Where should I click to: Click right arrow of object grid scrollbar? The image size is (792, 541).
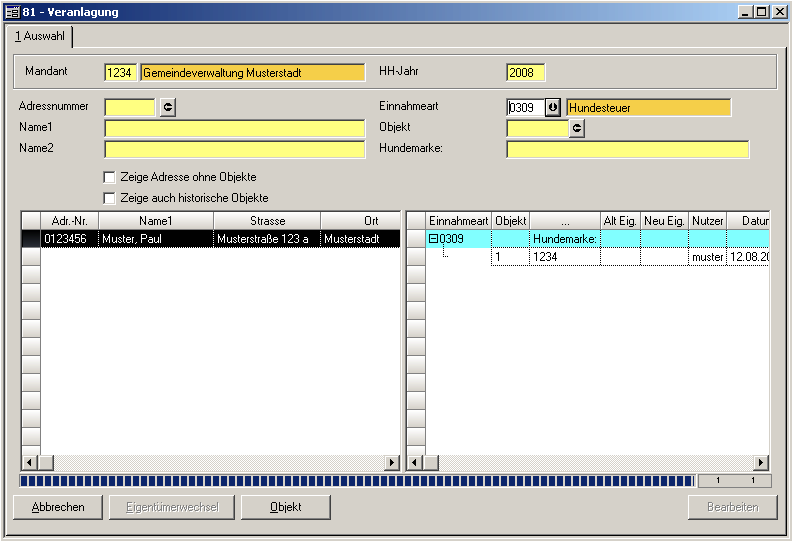[761, 463]
